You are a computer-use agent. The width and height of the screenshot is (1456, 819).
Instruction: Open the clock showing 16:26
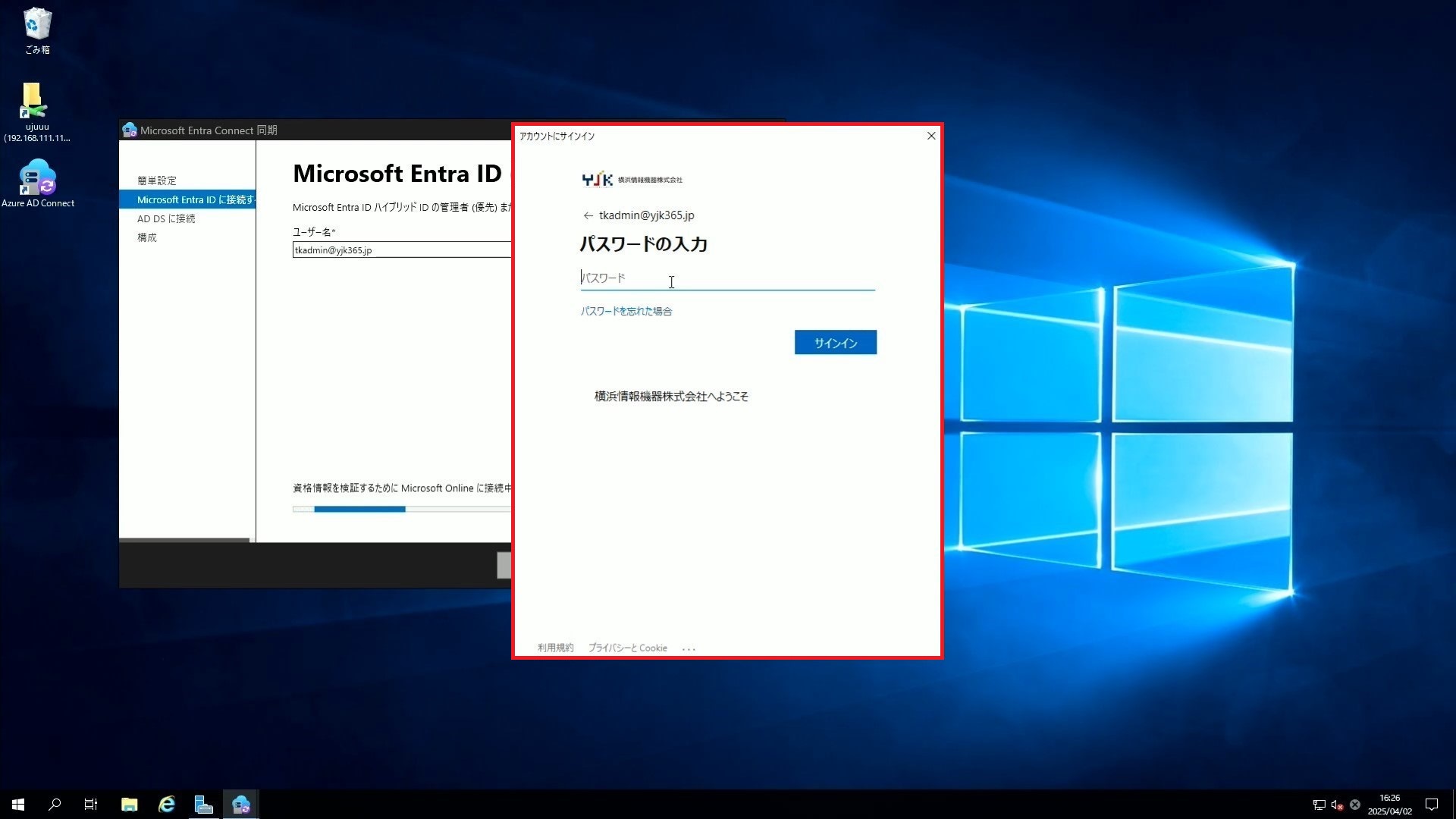pyautogui.click(x=1389, y=805)
